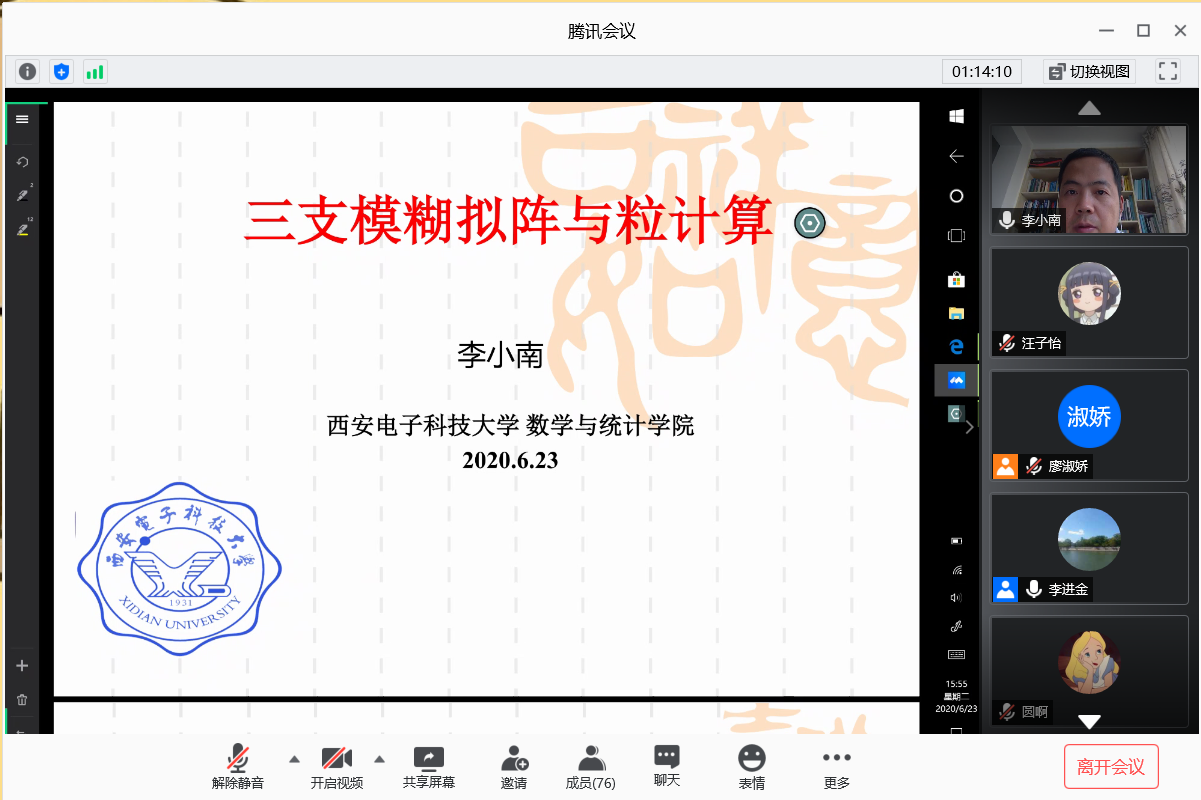
Task: Click Switch View (切换视图) button
Action: click(x=1089, y=71)
